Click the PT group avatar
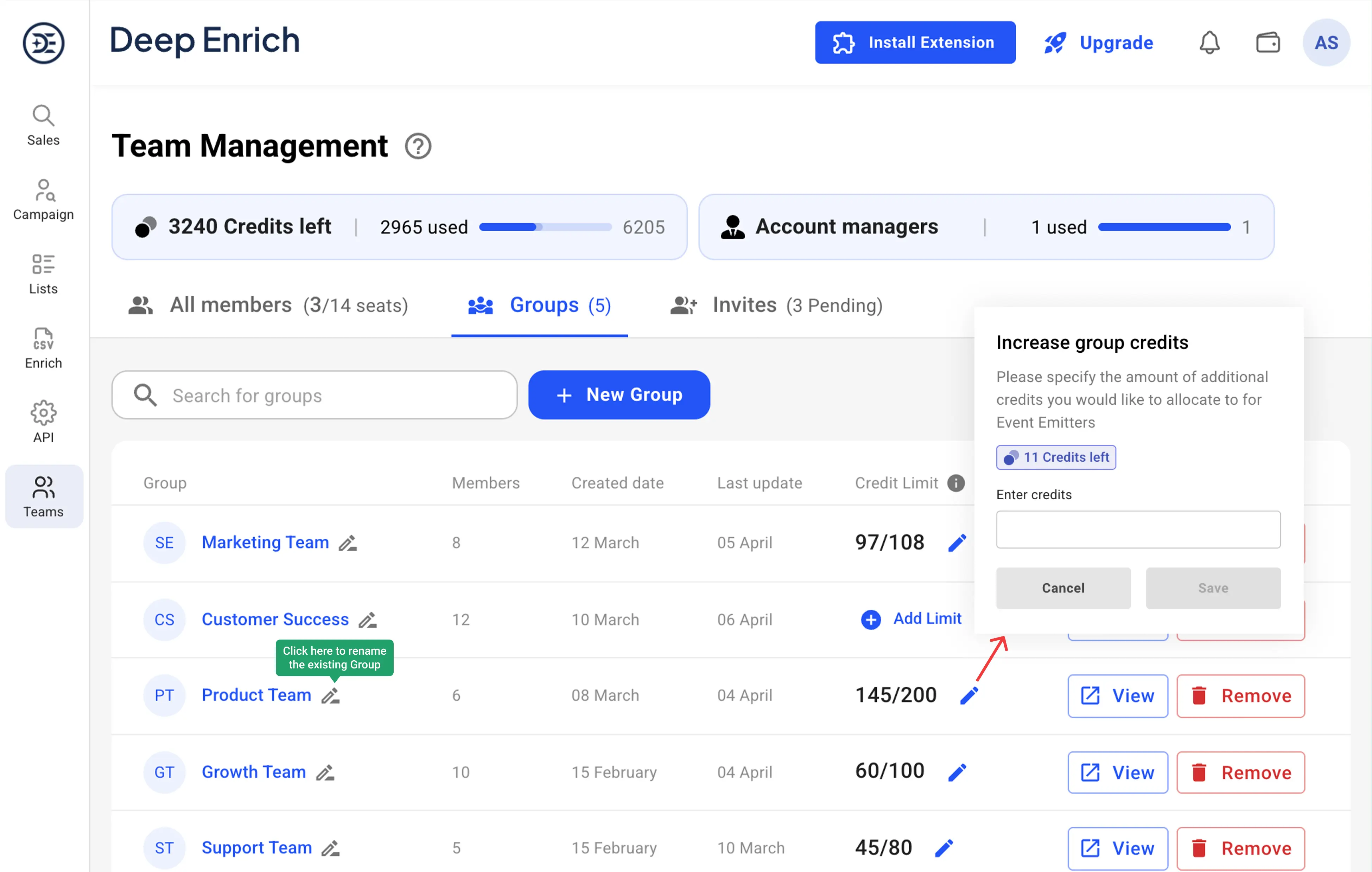This screenshot has height=872, width=1372. tap(164, 695)
